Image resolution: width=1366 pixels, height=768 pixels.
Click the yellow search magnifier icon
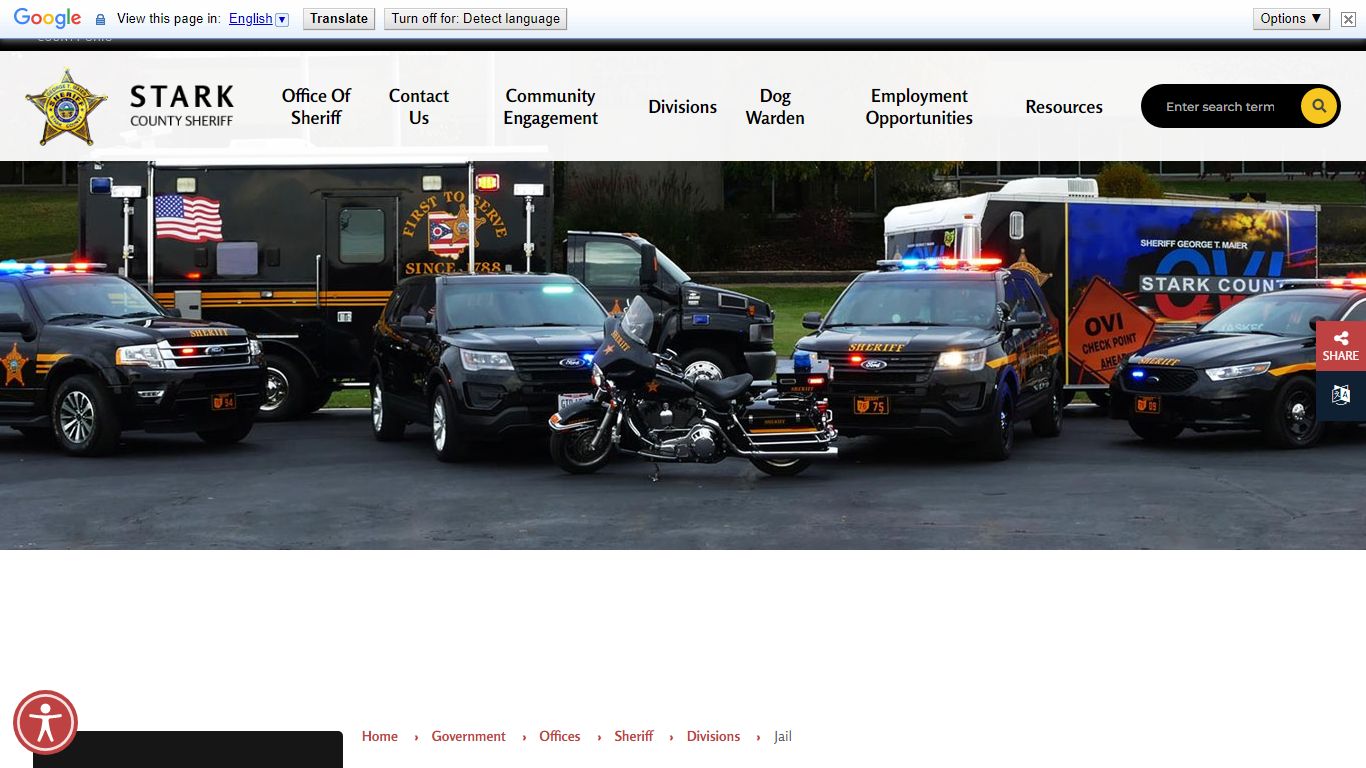pos(1319,106)
